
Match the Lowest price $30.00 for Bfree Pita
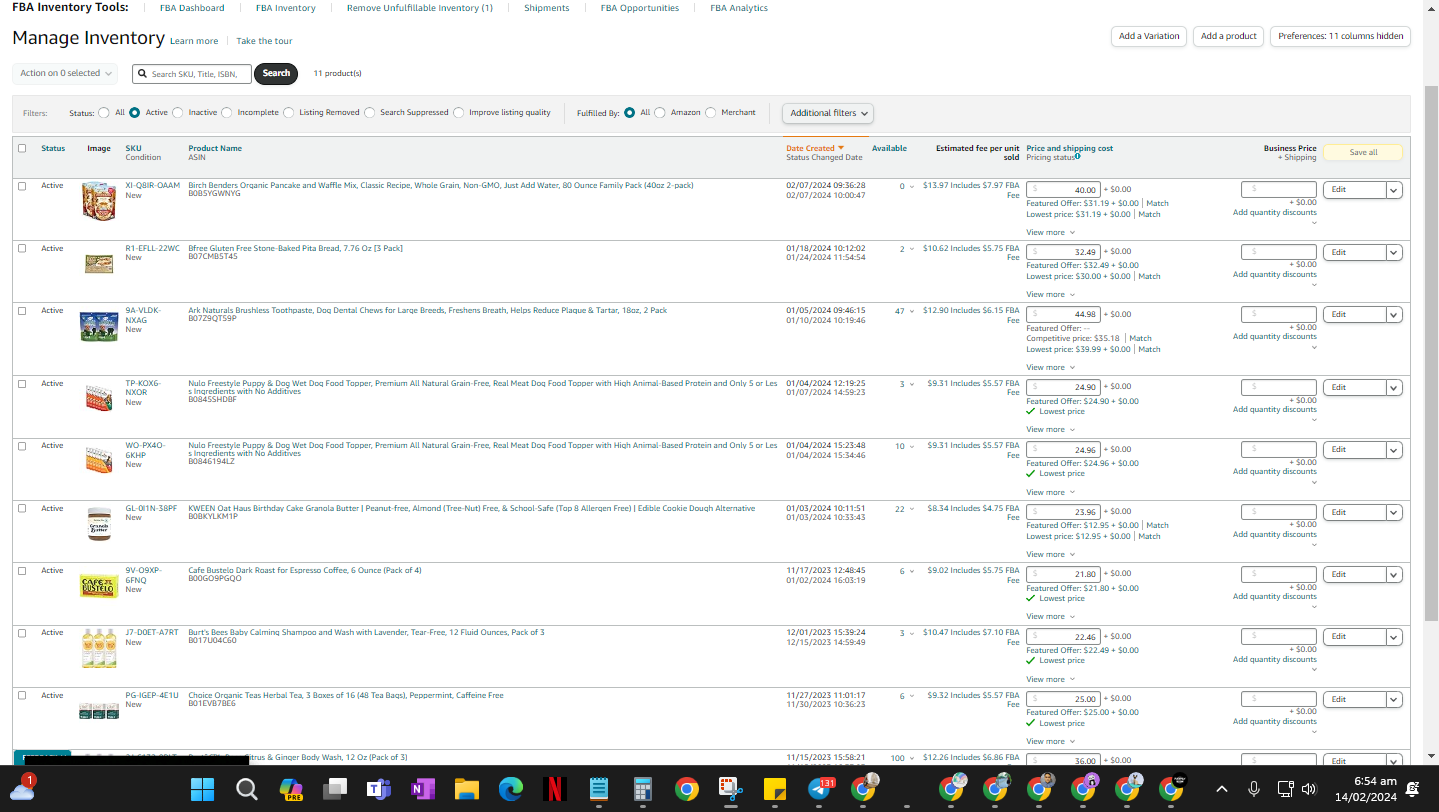pos(1149,276)
